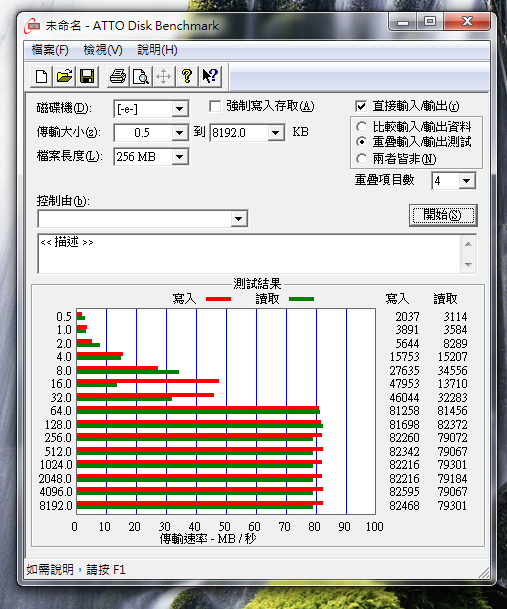Open the 說明(H) menu
This screenshot has height=609, width=507.
157,50
